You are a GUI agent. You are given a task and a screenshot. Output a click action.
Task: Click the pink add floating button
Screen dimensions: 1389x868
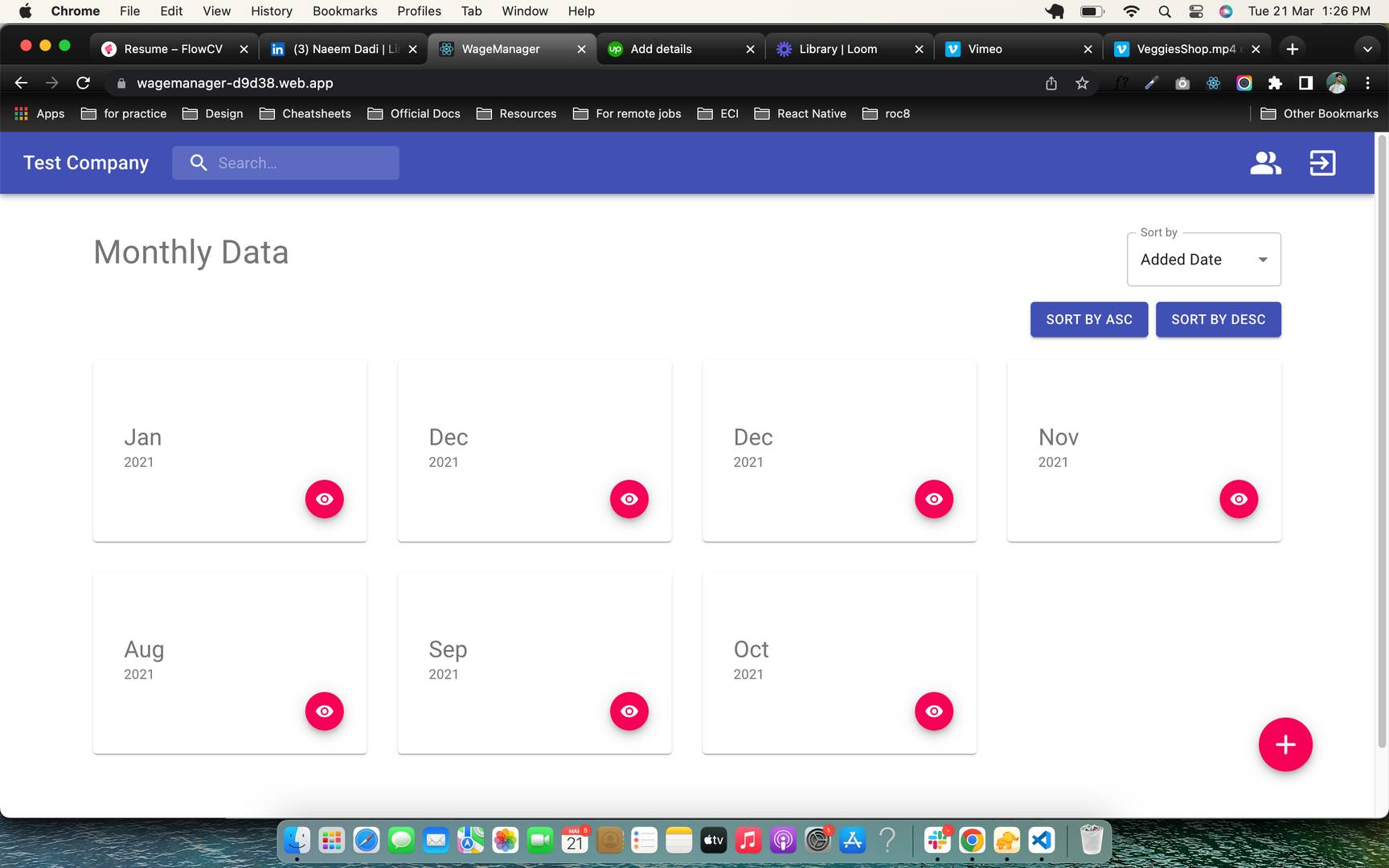click(1285, 744)
